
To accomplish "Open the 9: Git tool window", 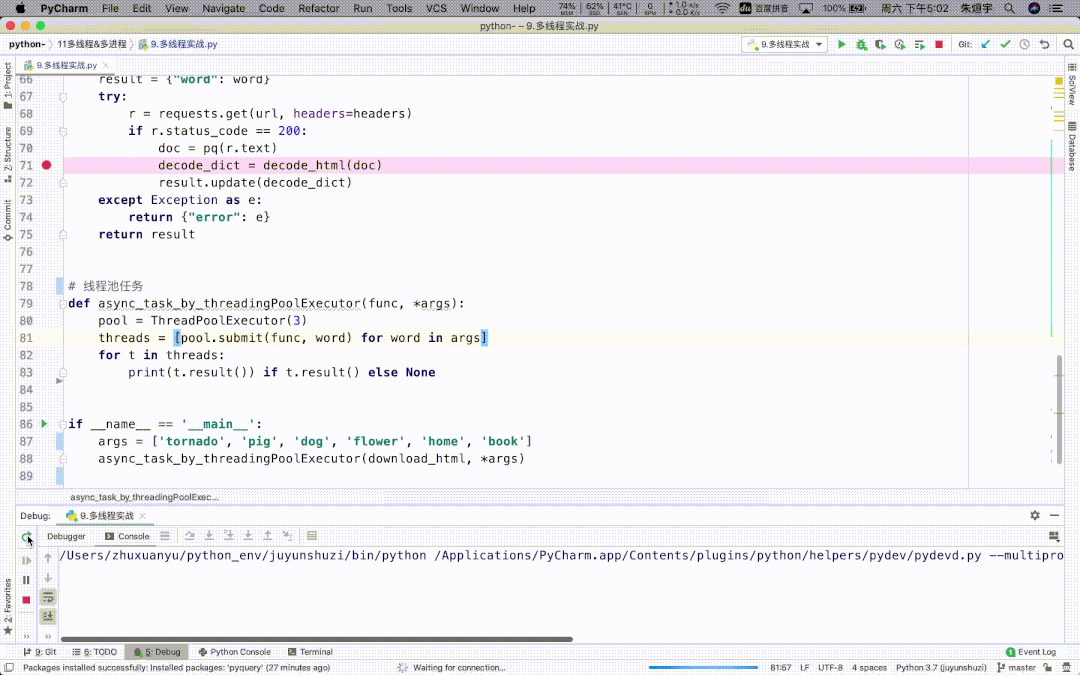I will click(x=40, y=652).
